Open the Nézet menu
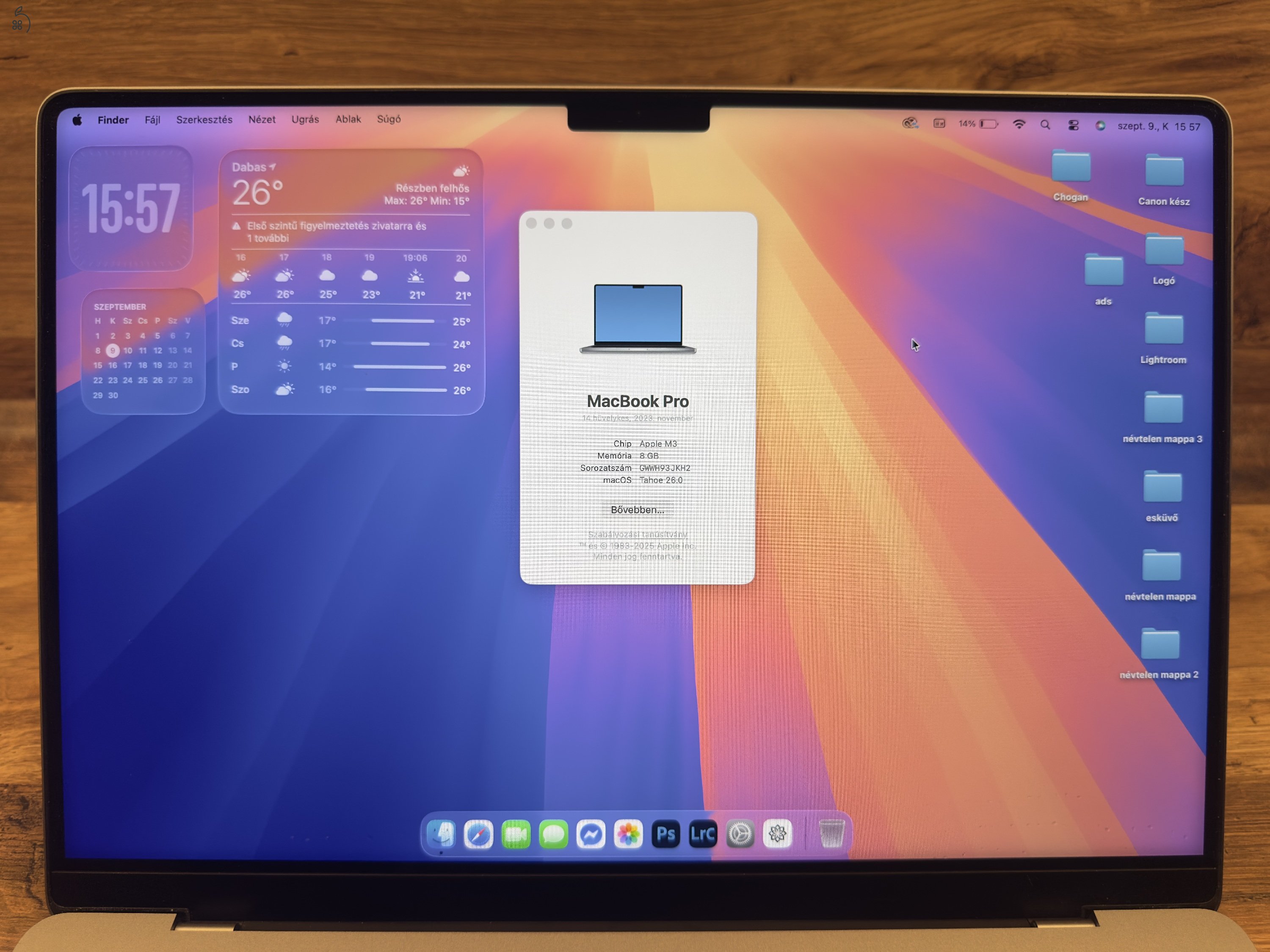The width and height of the screenshot is (1270, 952). click(x=262, y=119)
